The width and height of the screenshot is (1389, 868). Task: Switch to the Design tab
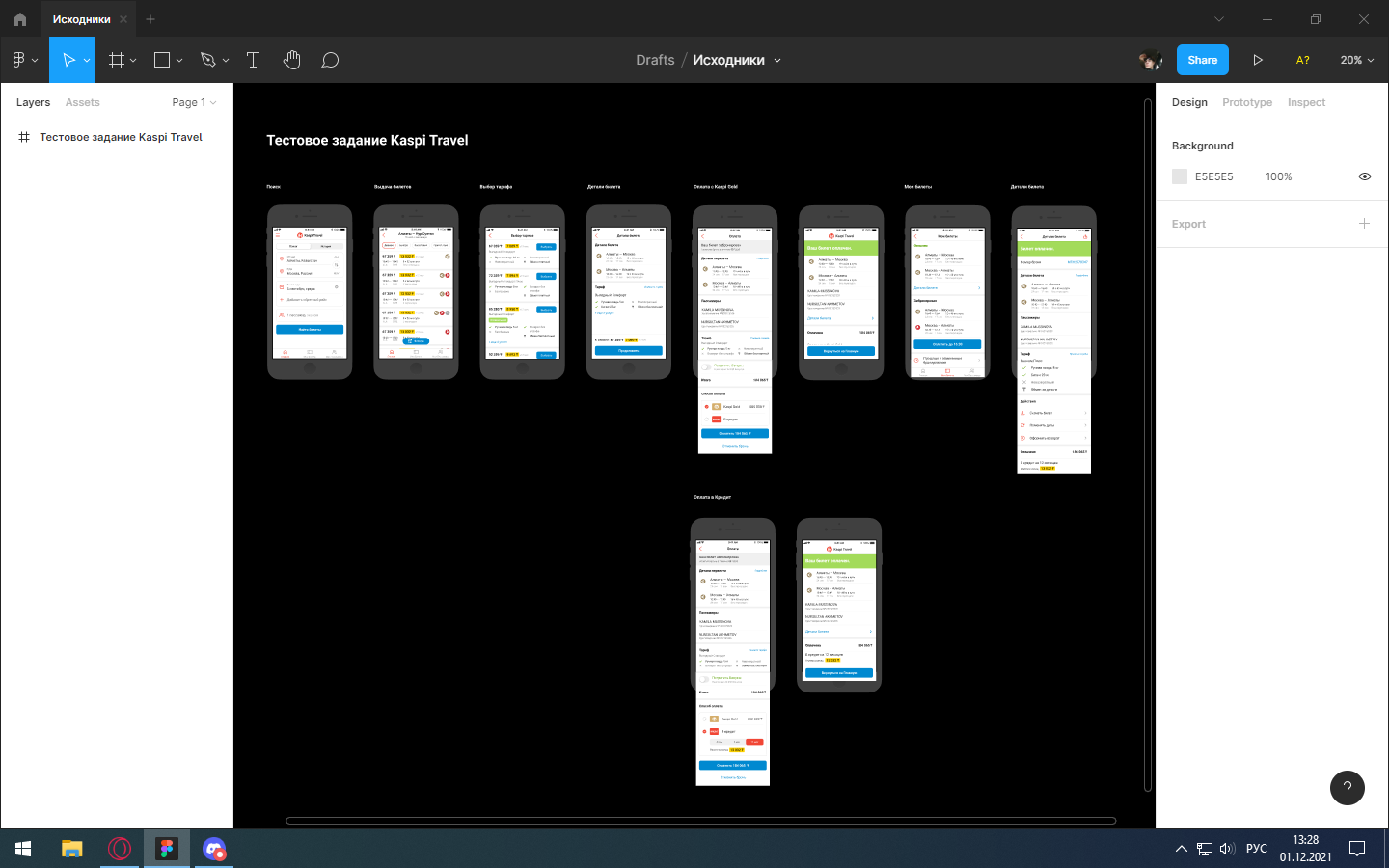point(1189,102)
